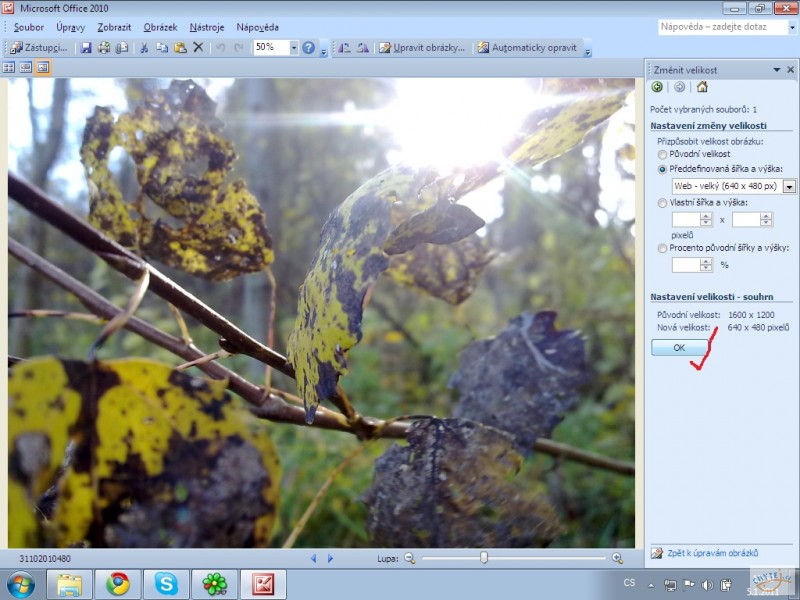This screenshot has width=800, height=600.
Task: Open the Soubor menu
Action: [29, 28]
